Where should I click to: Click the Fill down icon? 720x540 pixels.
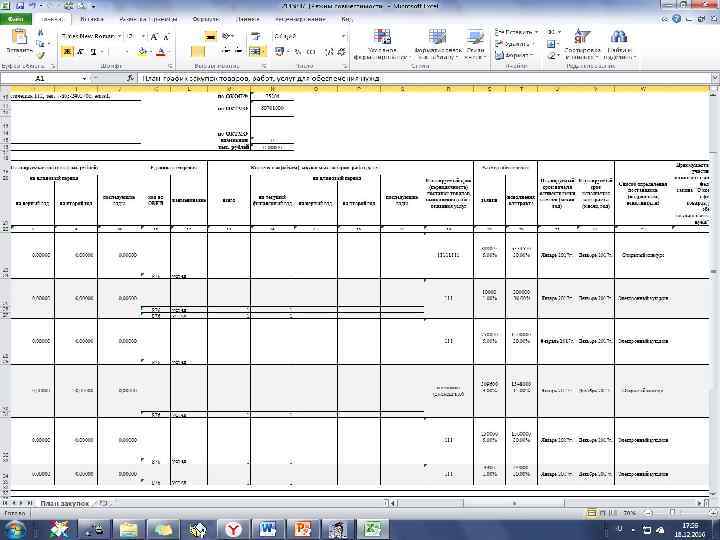(x=551, y=44)
